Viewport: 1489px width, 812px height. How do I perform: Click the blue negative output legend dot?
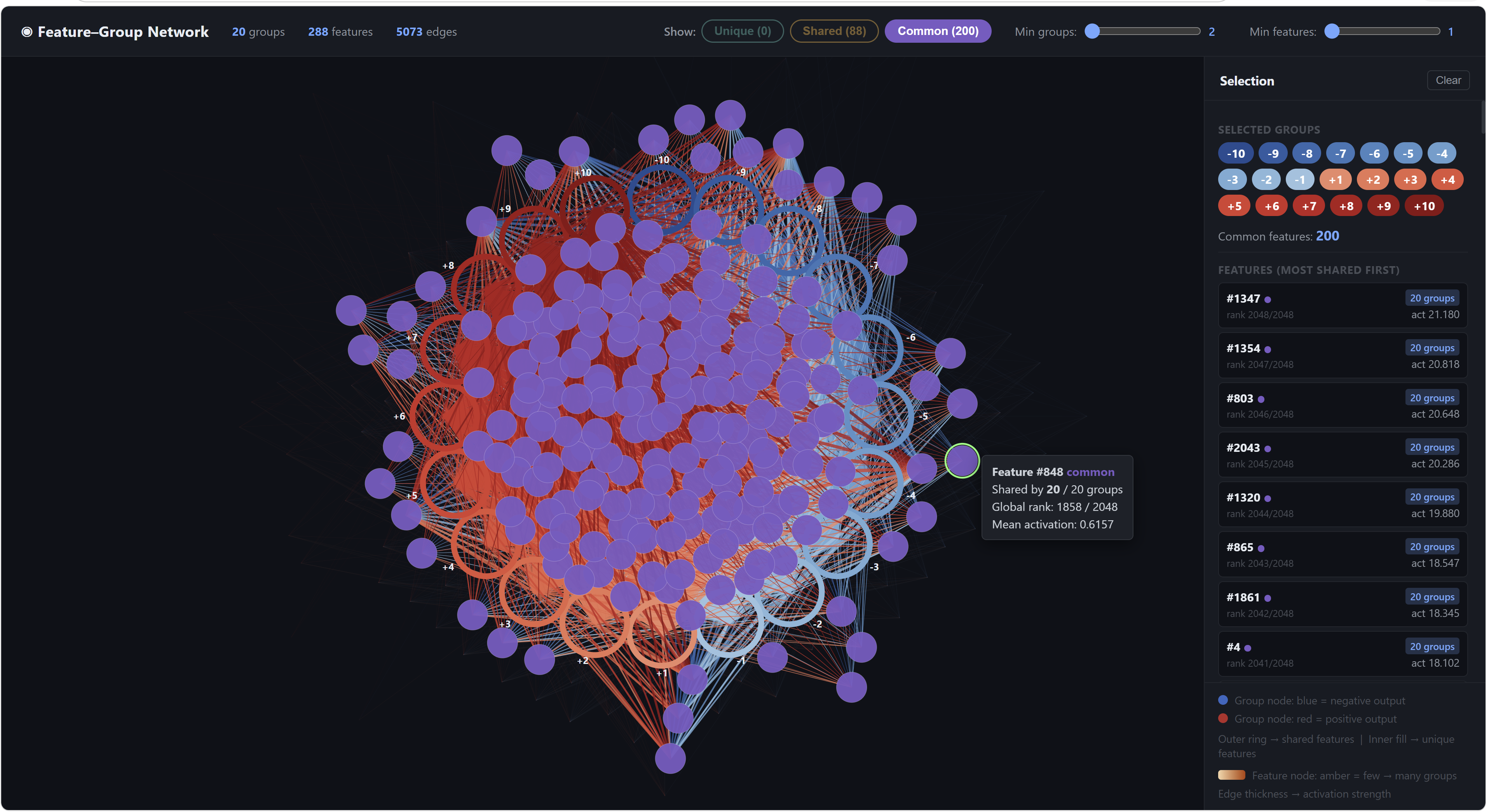1223,700
